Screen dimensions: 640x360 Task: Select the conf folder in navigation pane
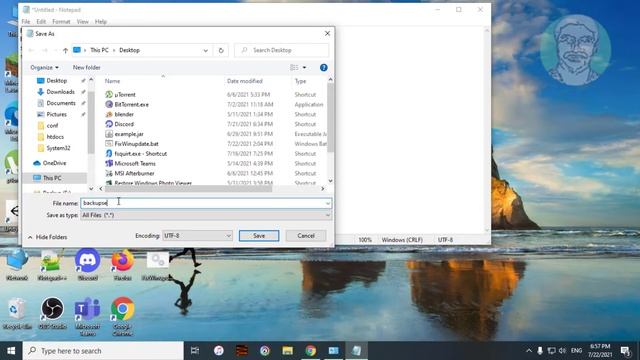coord(52,126)
